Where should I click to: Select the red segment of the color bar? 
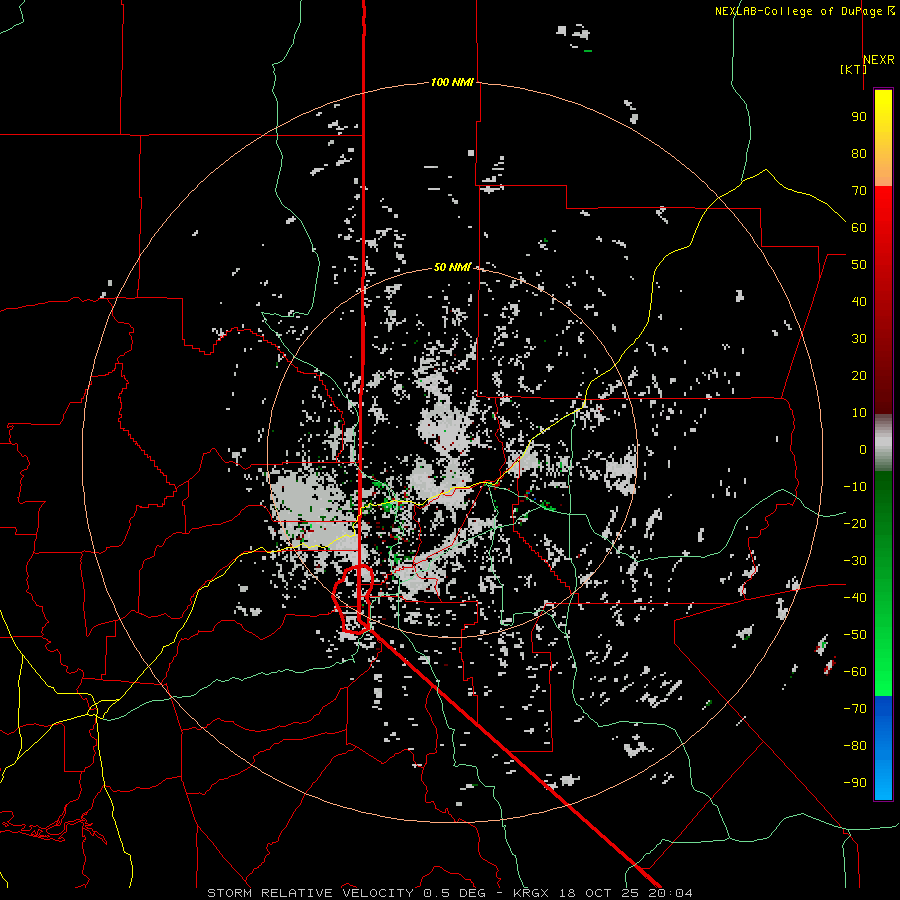coord(883,300)
